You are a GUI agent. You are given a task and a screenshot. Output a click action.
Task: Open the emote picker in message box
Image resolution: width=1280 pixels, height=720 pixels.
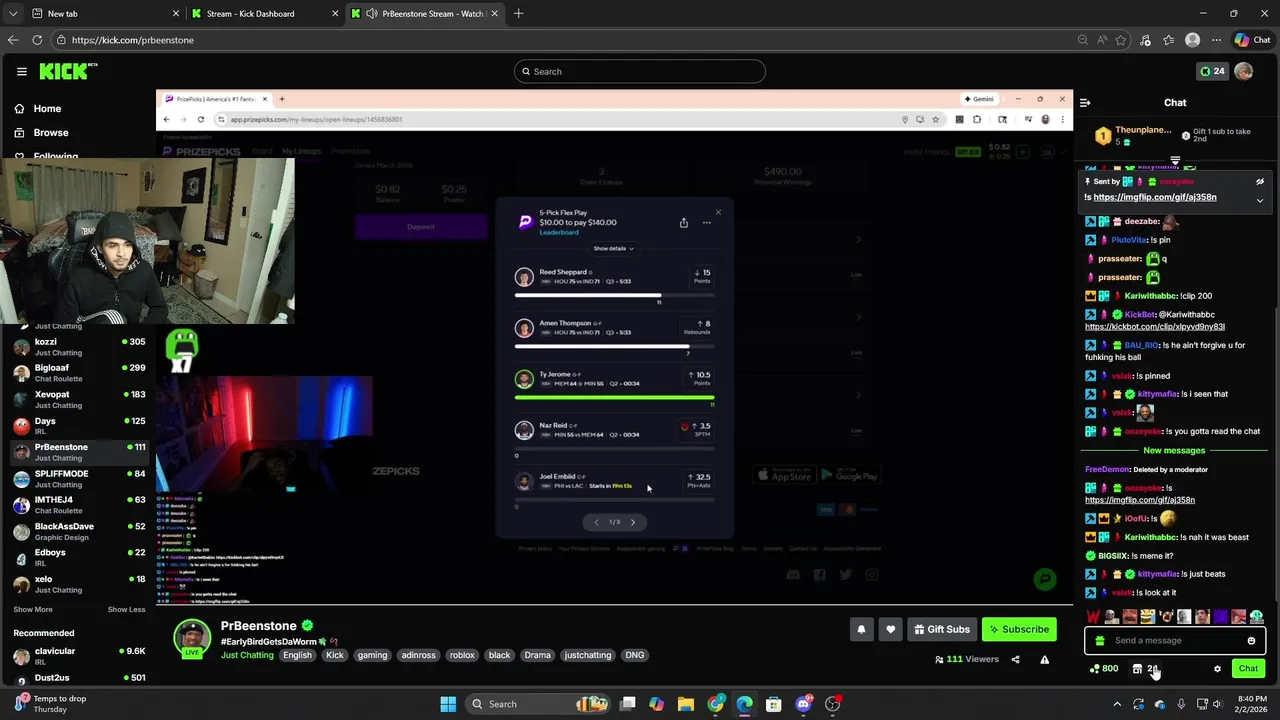1251,641
